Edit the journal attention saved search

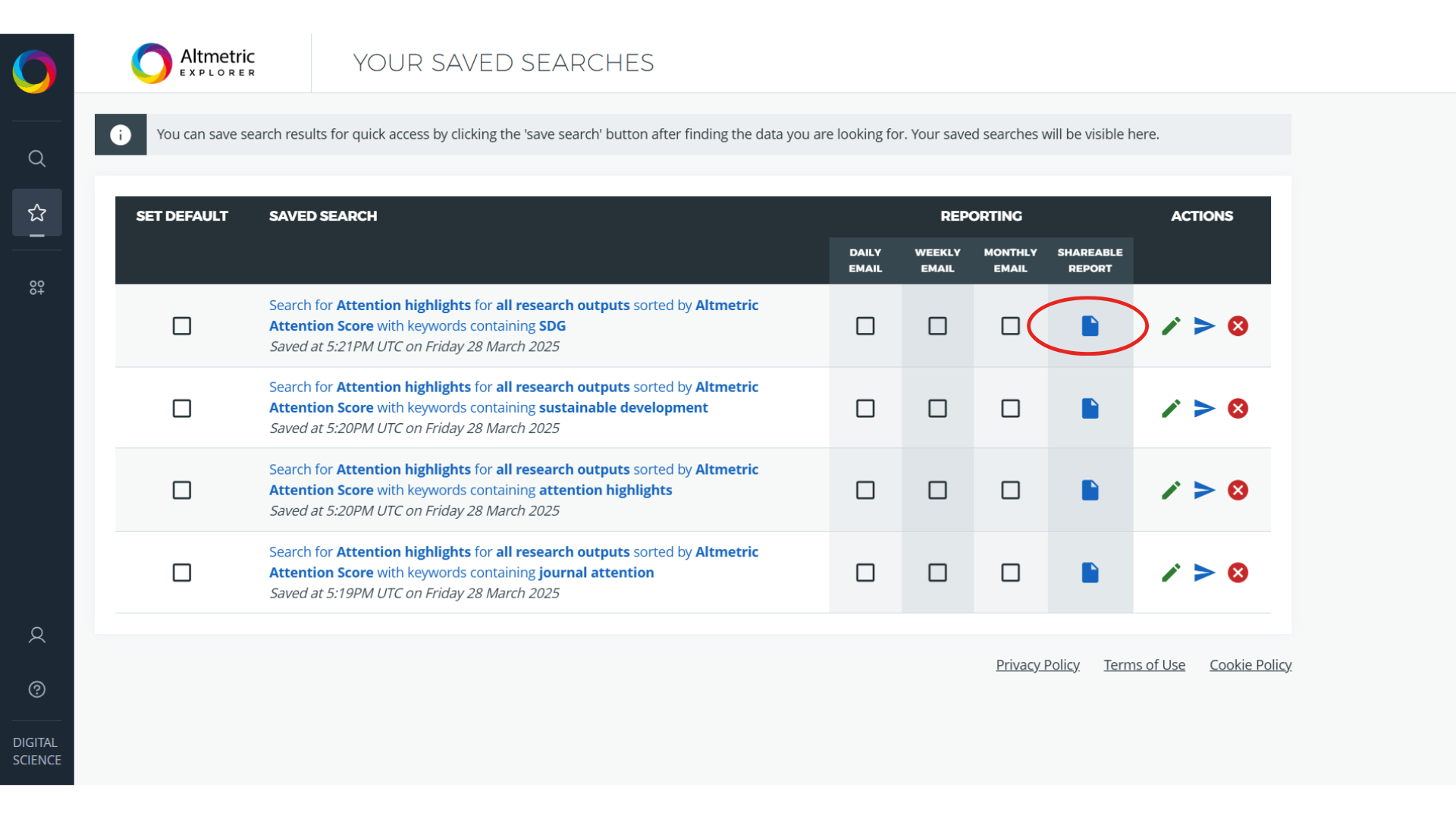point(1171,573)
